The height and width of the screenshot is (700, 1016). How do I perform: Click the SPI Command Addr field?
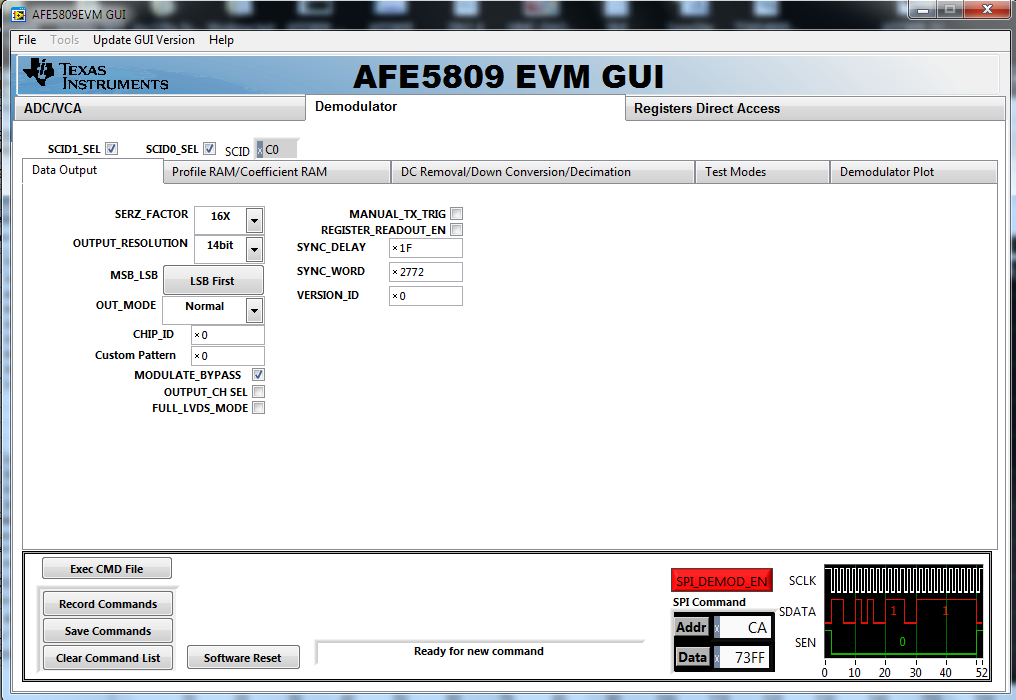pyautogui.click(x=744, y=627)
